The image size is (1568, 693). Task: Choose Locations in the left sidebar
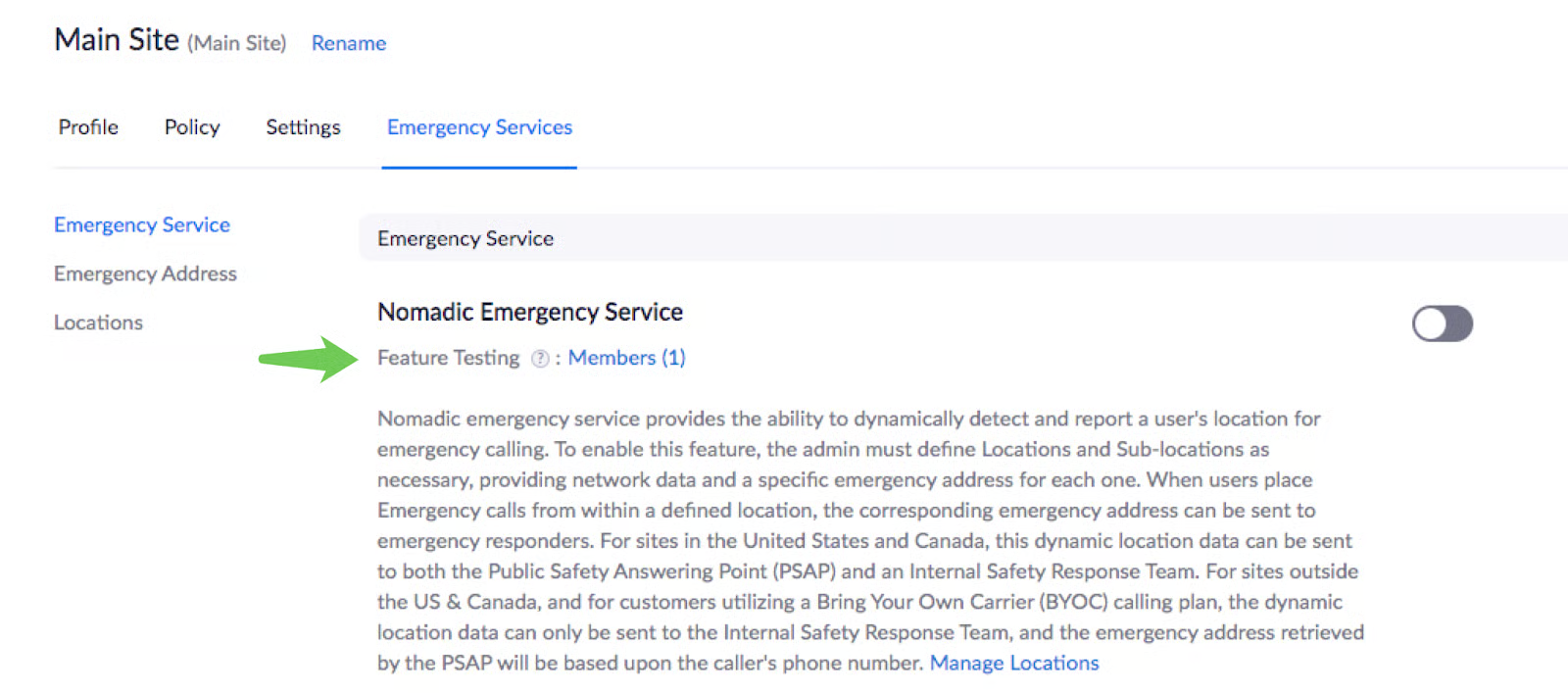[98, 322]
